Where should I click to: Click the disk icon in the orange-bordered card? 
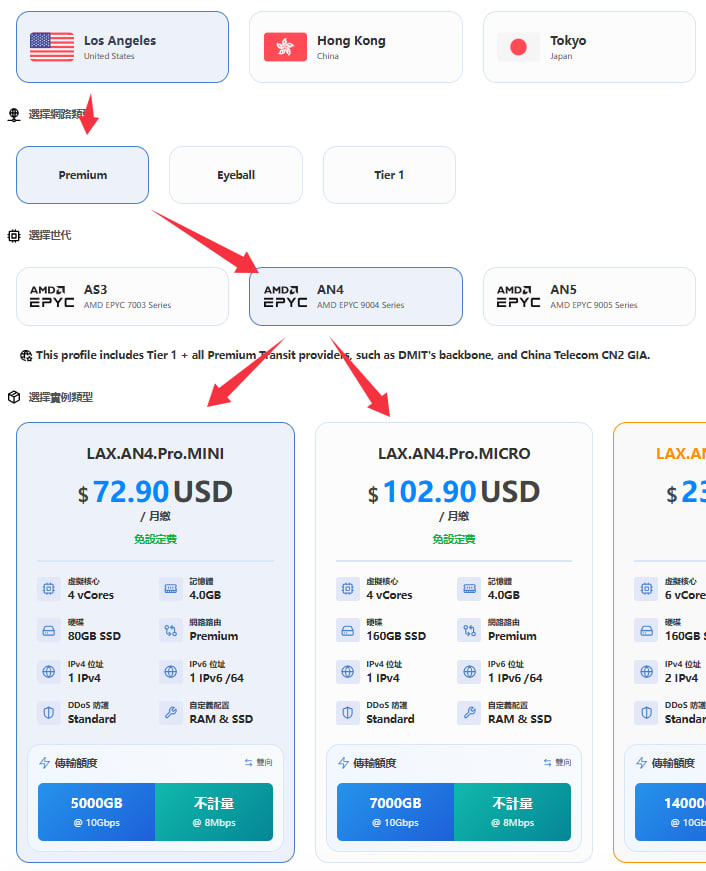647,630
